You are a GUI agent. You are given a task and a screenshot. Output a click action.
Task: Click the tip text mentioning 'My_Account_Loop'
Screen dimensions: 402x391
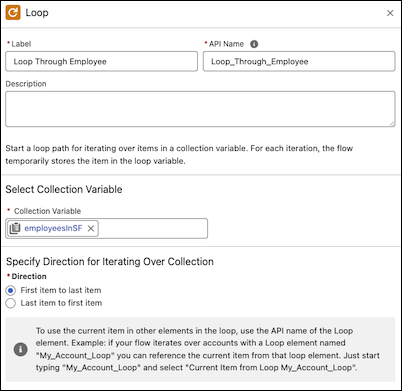(x=208, y=349)
